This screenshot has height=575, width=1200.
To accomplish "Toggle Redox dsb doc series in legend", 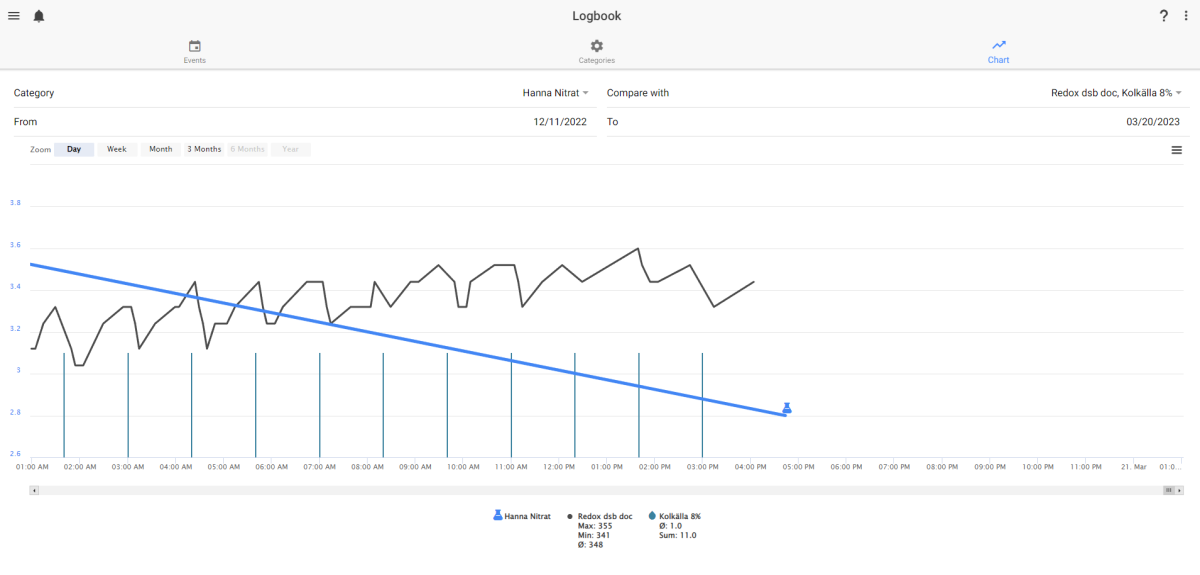I will coord(600,517).
